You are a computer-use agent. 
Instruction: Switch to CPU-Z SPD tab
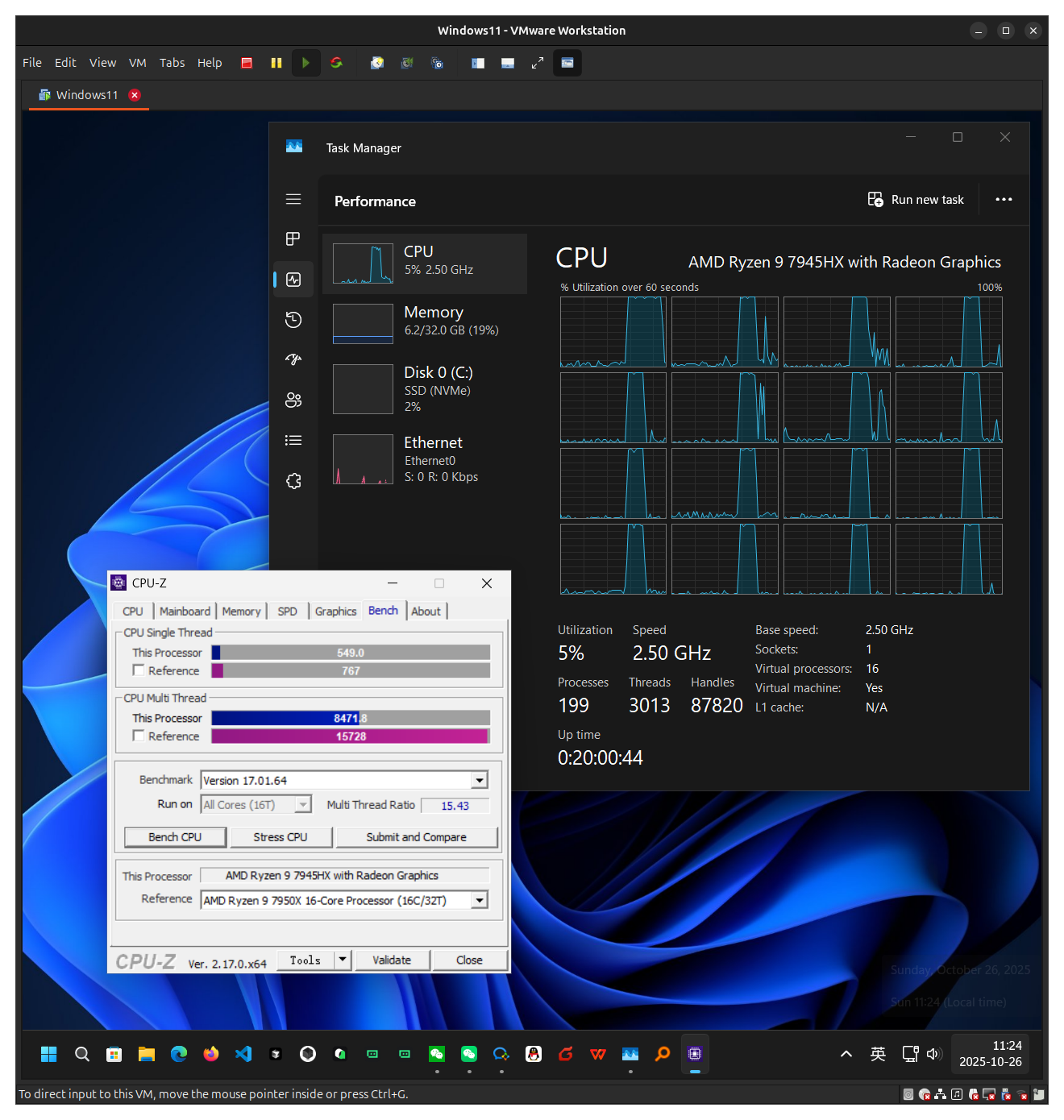[x=288, y=612]
